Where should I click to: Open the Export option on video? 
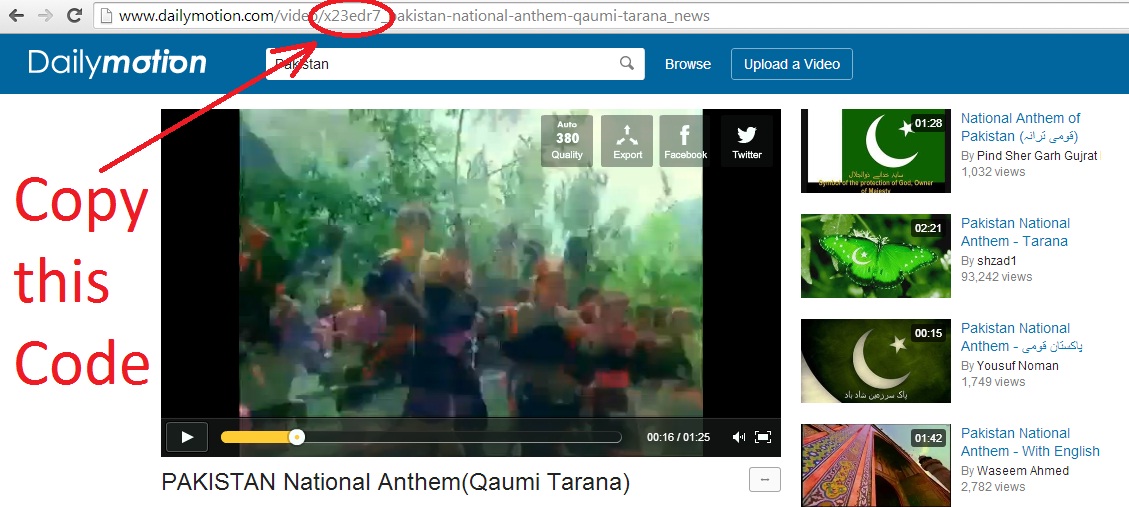[627, 140]
